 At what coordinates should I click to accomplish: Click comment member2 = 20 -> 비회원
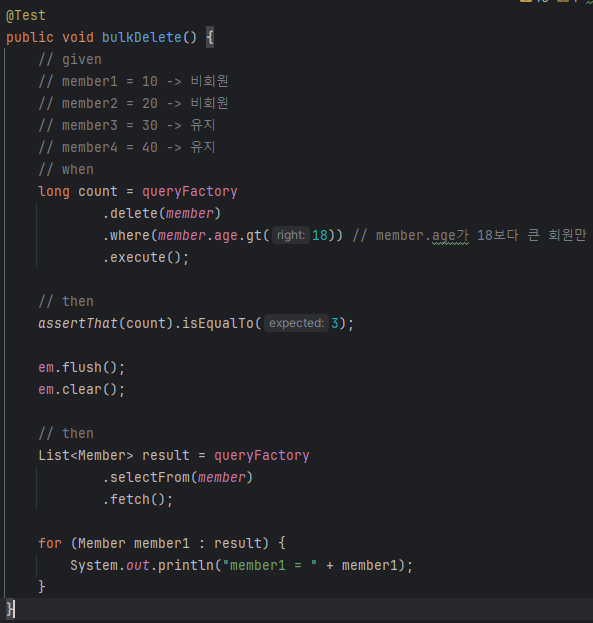pos(133,103)
